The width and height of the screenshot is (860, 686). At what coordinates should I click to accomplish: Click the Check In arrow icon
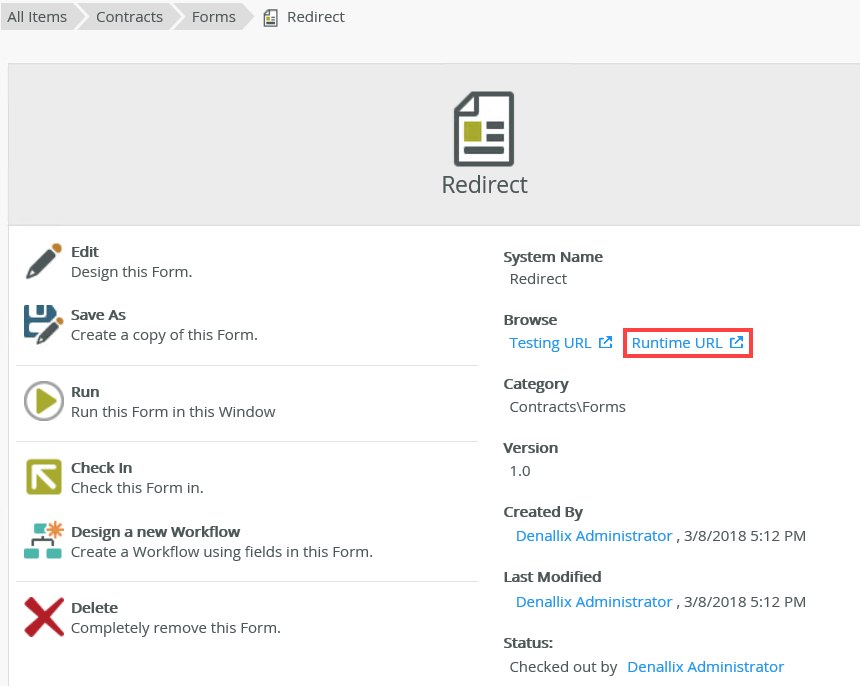(44, 477)
